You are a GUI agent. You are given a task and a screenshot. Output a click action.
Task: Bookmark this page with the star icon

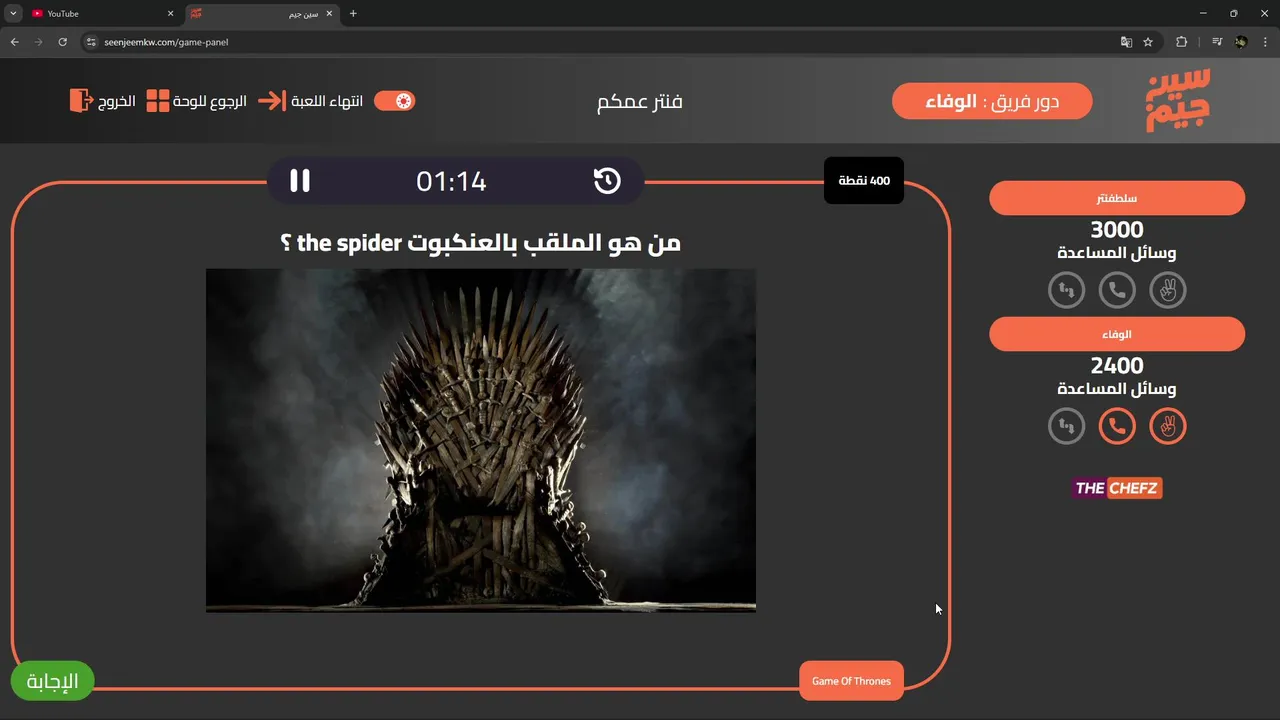click(1148, 42)
